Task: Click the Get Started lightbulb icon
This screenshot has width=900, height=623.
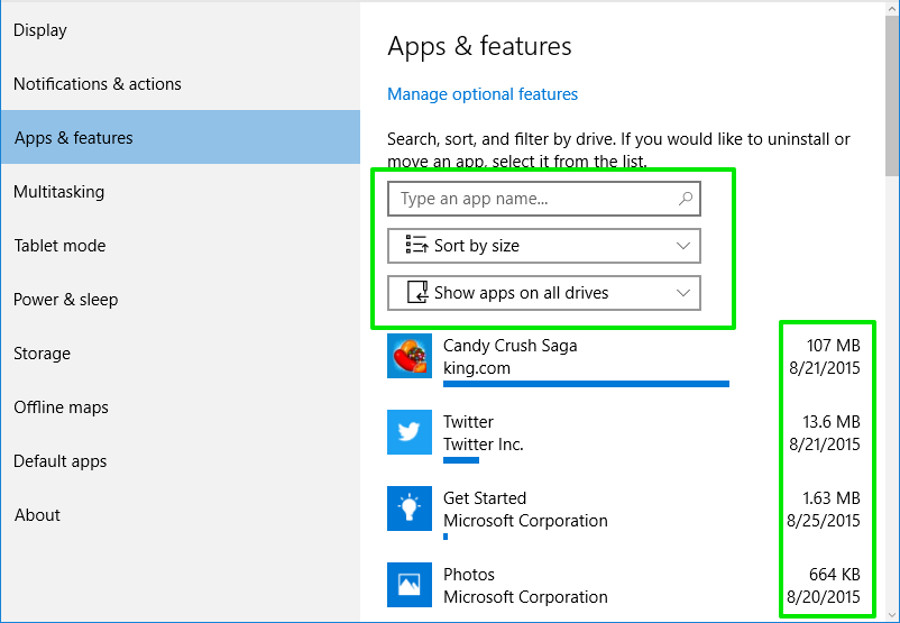Action: [x=409, y=508]
